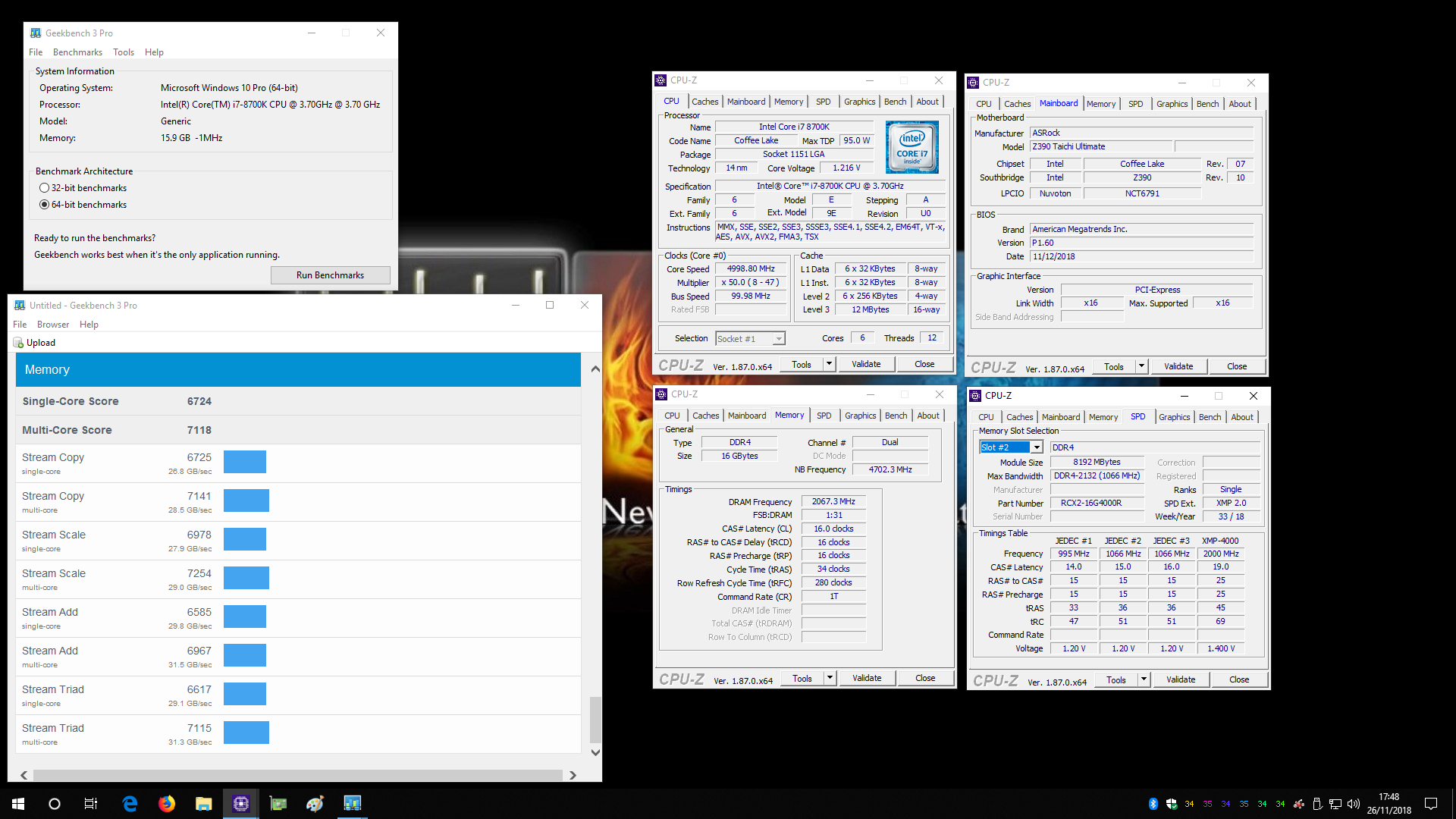Open the Windows Start menu
Viewport: 1456px width, 819px height.
pyautogui.click(x=18, y=804)
